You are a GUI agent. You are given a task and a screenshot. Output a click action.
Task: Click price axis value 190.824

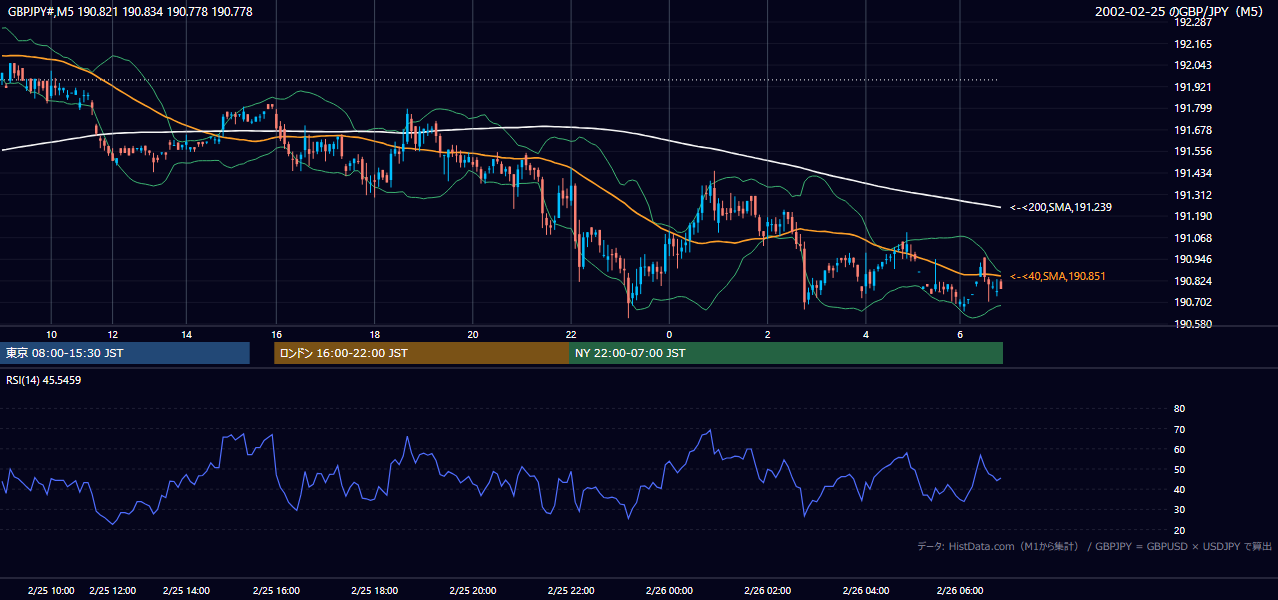pyautogui.click(x=1193, y=281)
